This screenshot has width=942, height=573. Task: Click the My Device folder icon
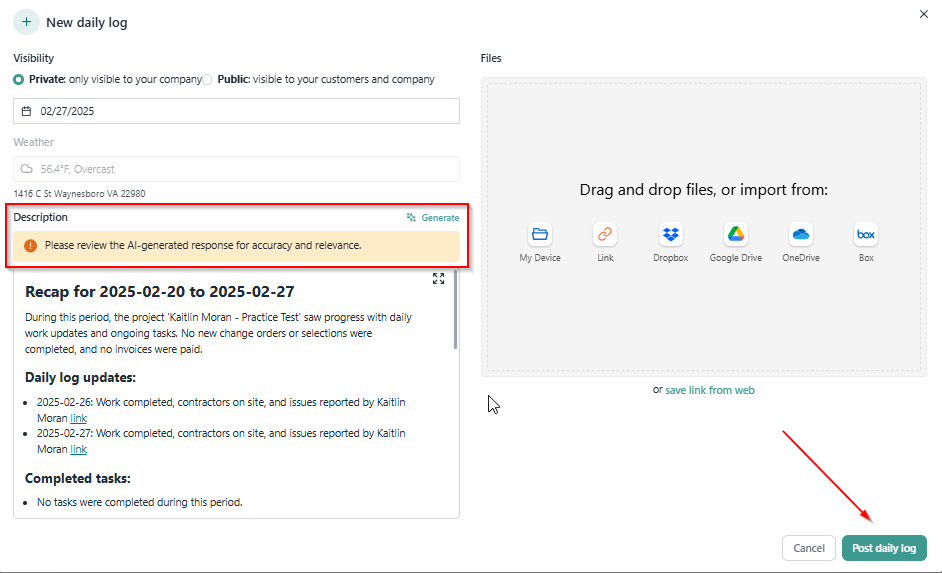539,234
